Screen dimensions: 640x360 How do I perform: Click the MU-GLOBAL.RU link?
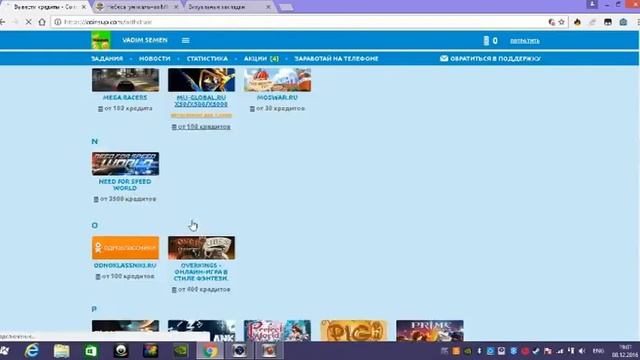coord(201,101)
